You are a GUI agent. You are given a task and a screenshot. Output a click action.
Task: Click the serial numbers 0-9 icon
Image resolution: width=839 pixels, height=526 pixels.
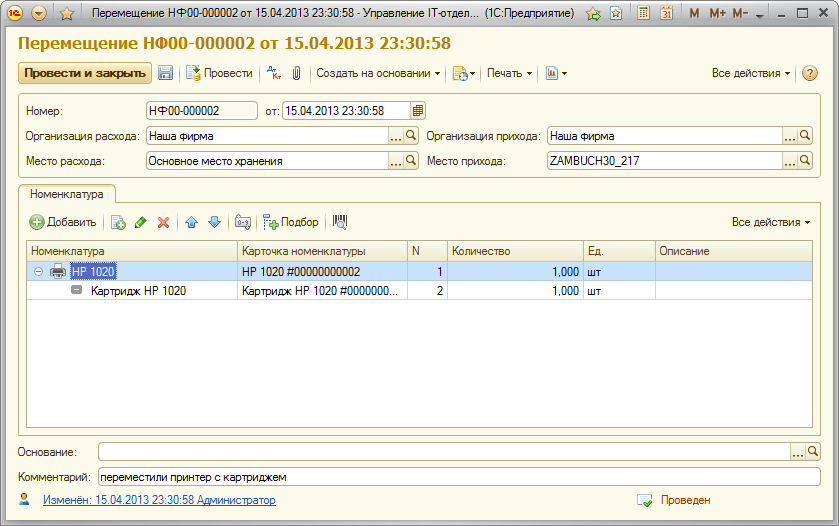(x=243, y=222)
